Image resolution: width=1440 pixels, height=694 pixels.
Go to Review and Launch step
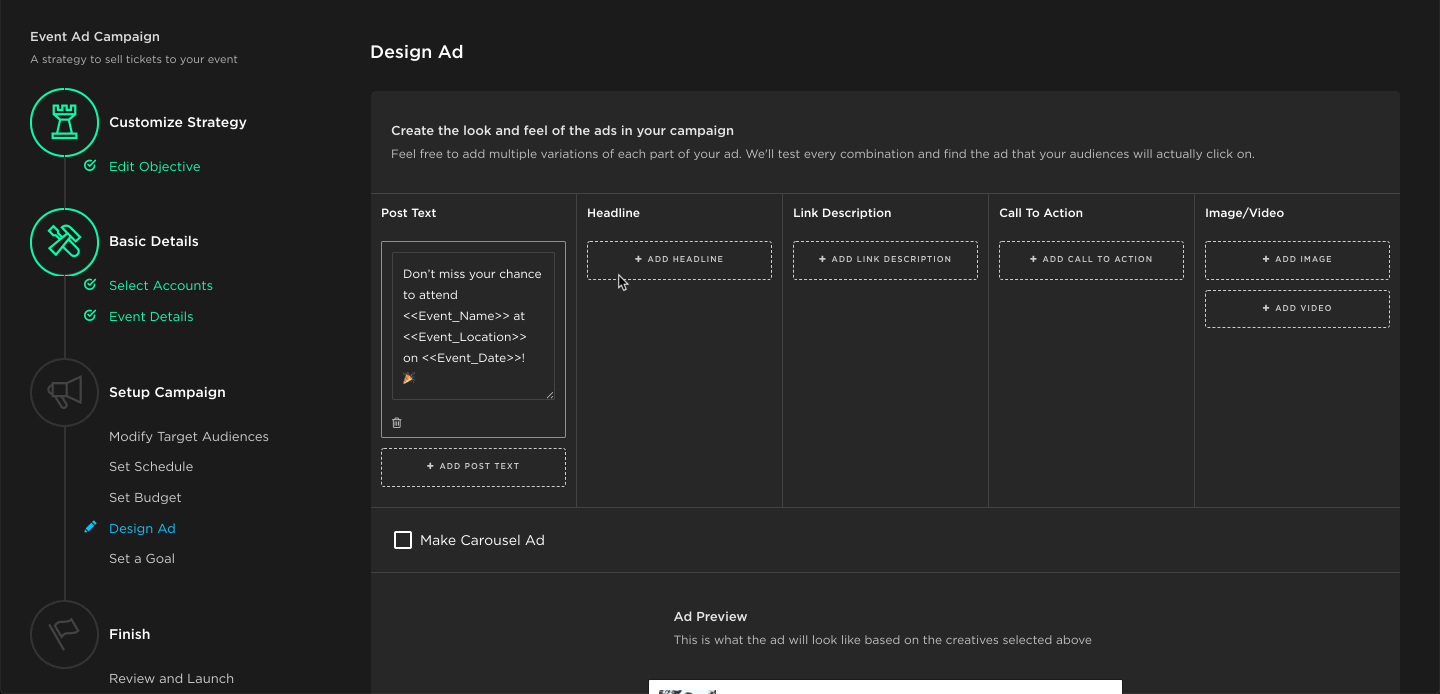click(x=171, y=678)
